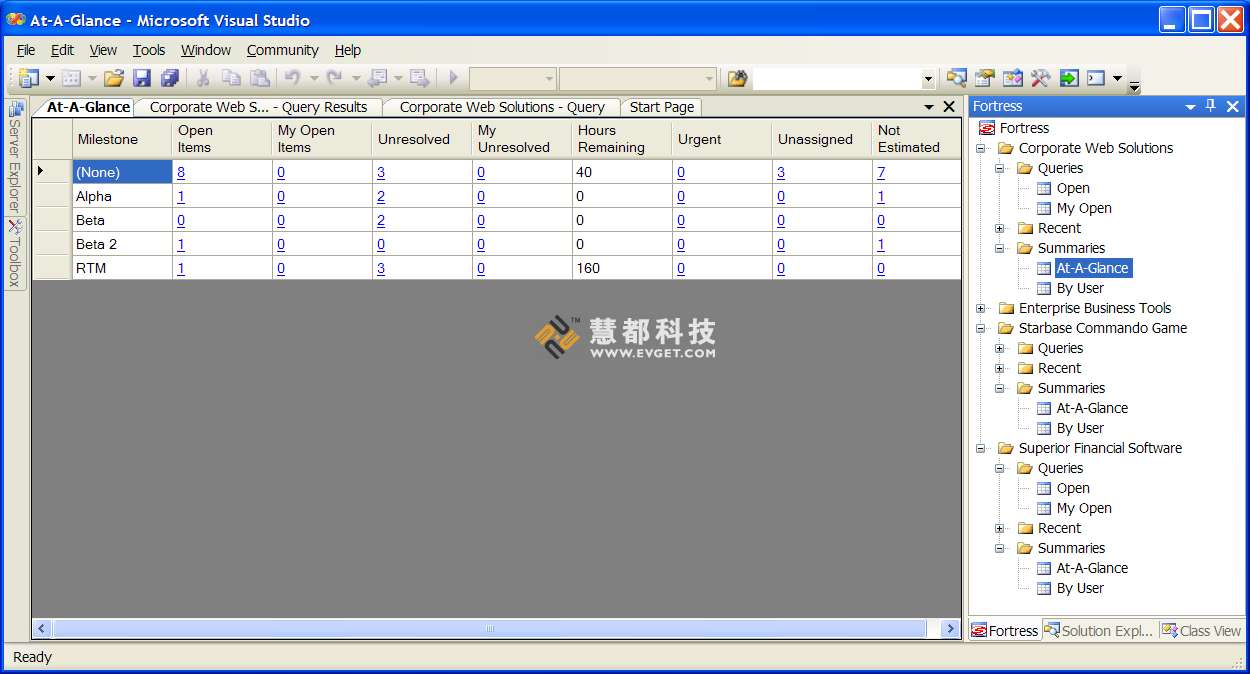1250x674 pixels.
Task: Pin or auto-hide the Fortress panel
Action: [1211, 106]
